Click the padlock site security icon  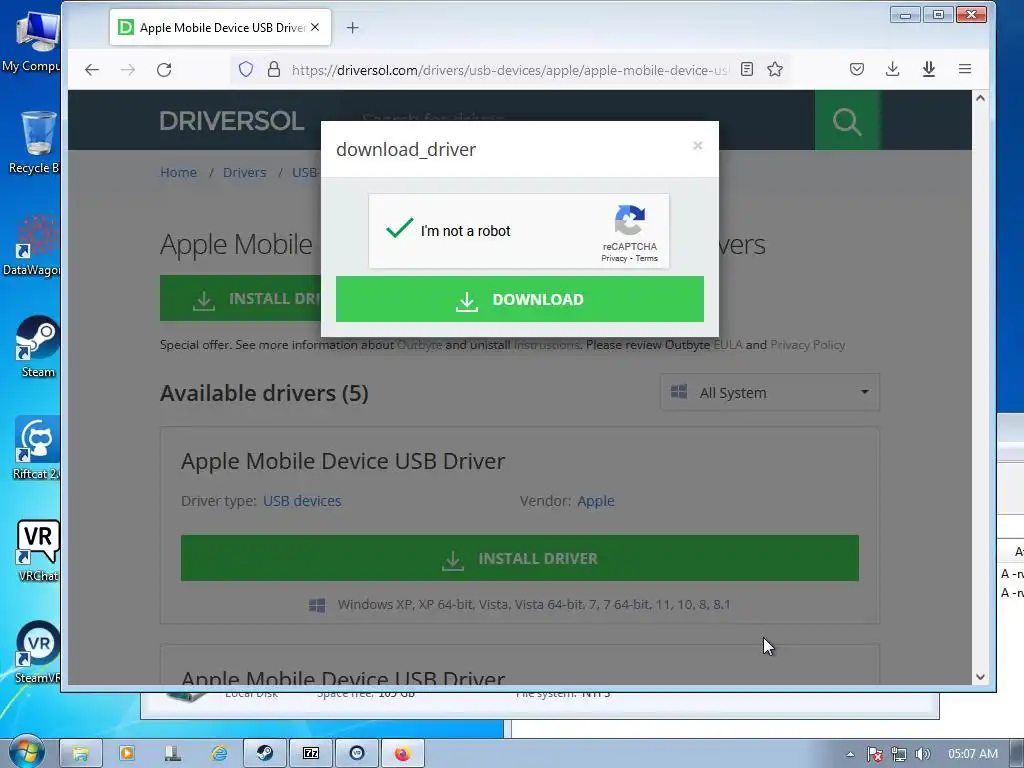[x=274, y=69]
